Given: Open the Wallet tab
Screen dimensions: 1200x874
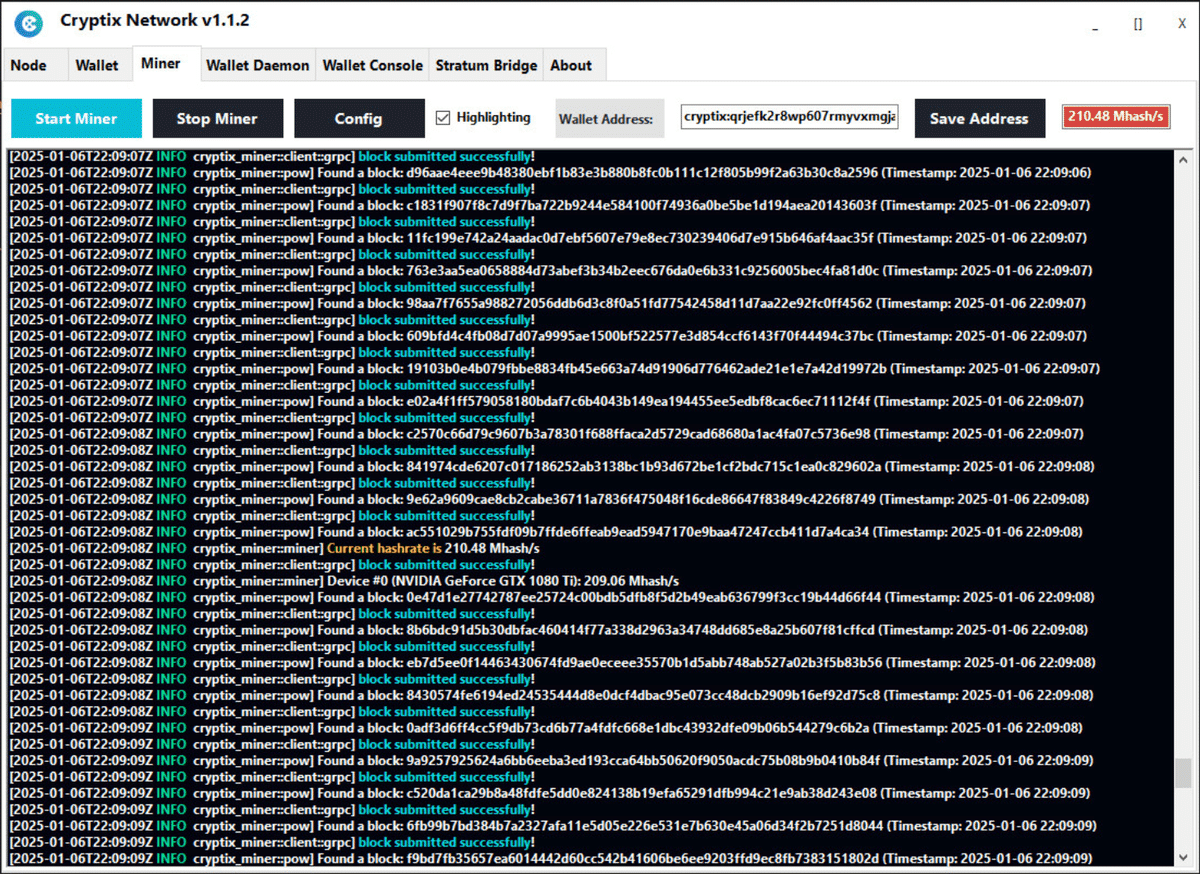Looking at the screenshot, I should 97,65.
